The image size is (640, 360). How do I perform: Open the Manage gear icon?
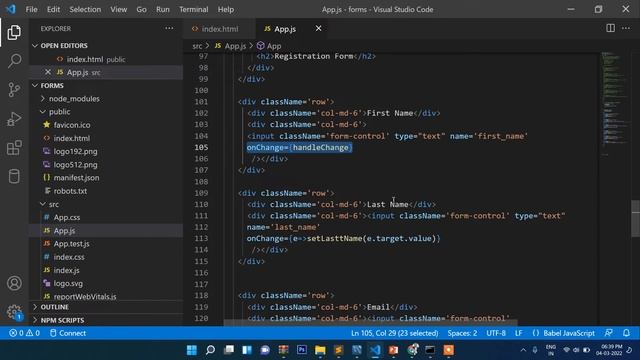tap(14, 312)
